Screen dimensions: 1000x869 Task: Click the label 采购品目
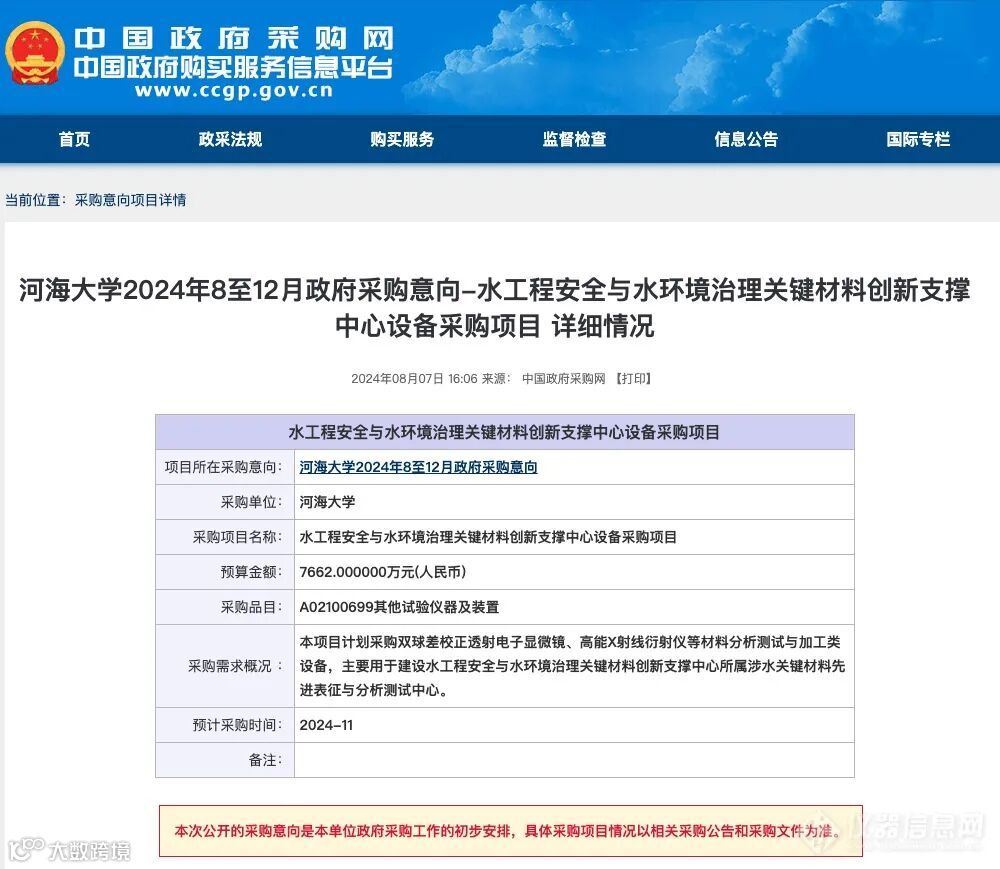point(251,608)
